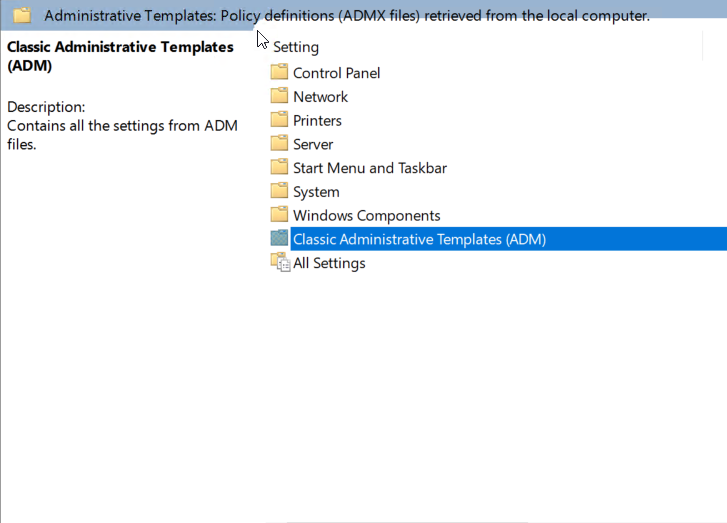Click the All Settings list icon
Screen dimensions: 727x523
281,262
